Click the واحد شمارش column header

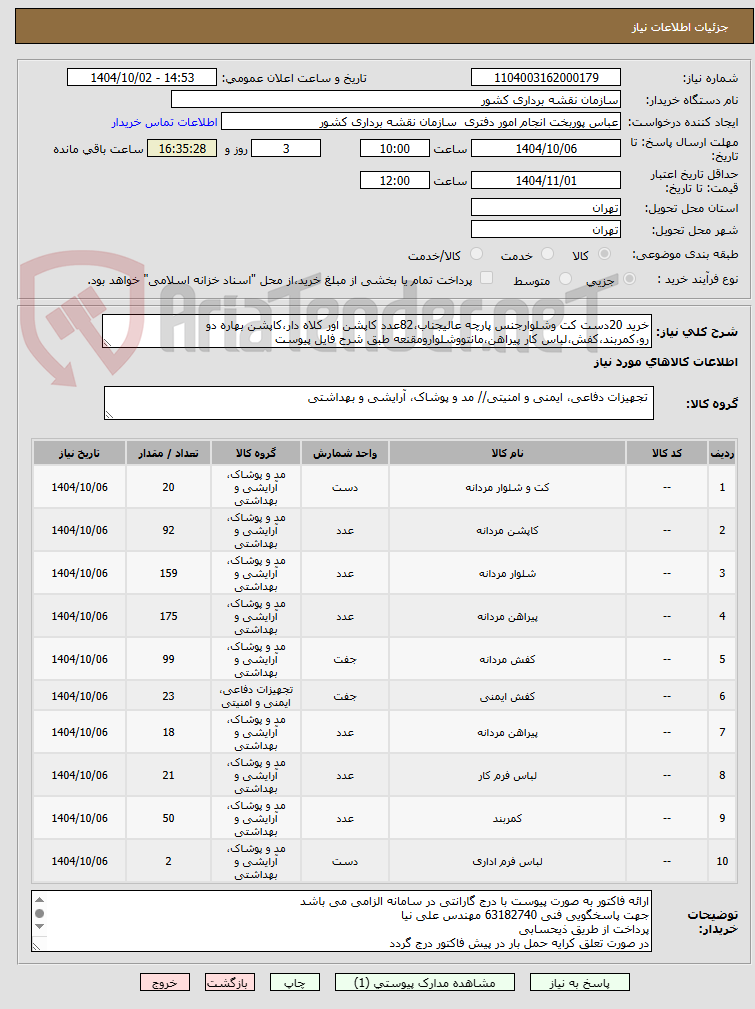point(345,453)
